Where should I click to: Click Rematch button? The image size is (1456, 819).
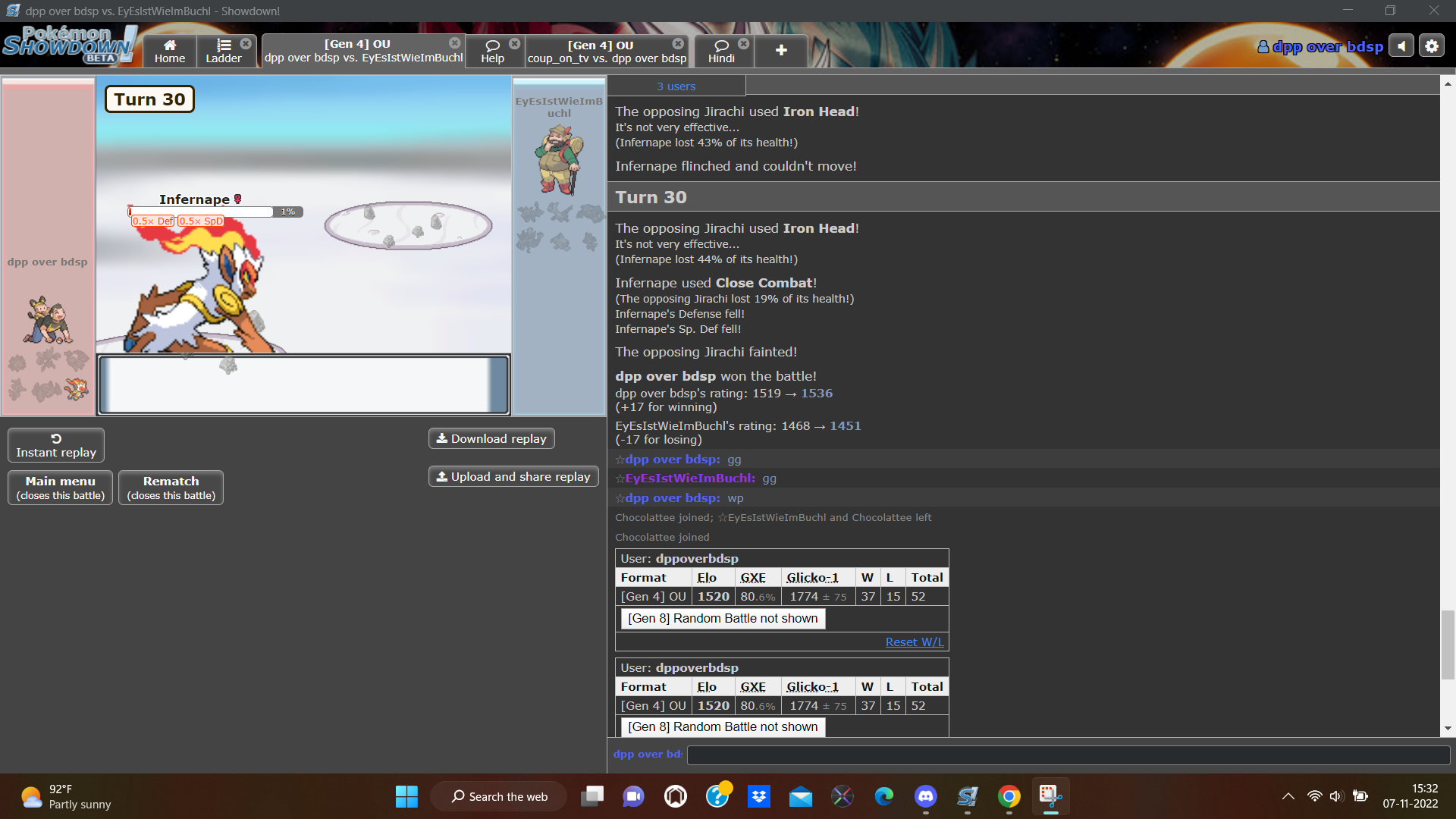tap(171, 488)
